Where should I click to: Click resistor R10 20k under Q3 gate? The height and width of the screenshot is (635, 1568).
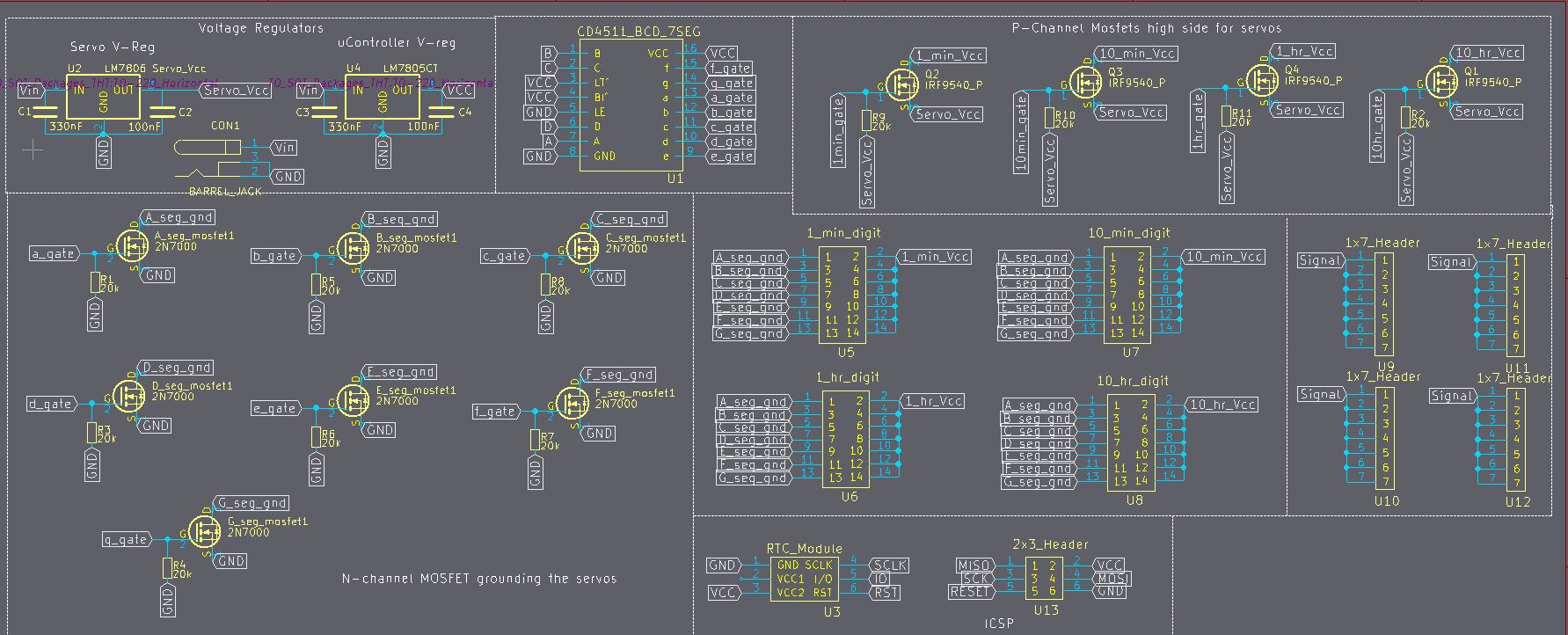(x=1049, y=119)
